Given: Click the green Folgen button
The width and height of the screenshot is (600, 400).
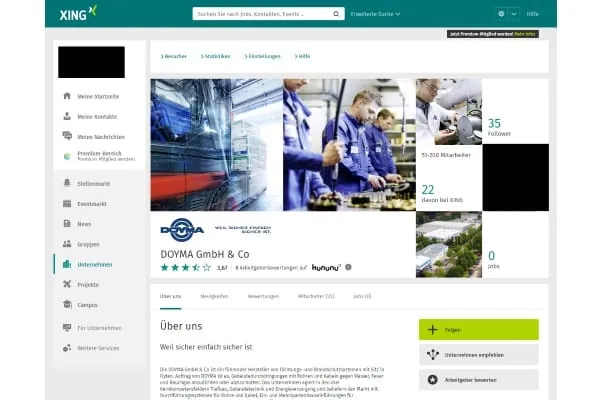Looking at the screenshot, I should click(x=478, y=328).
